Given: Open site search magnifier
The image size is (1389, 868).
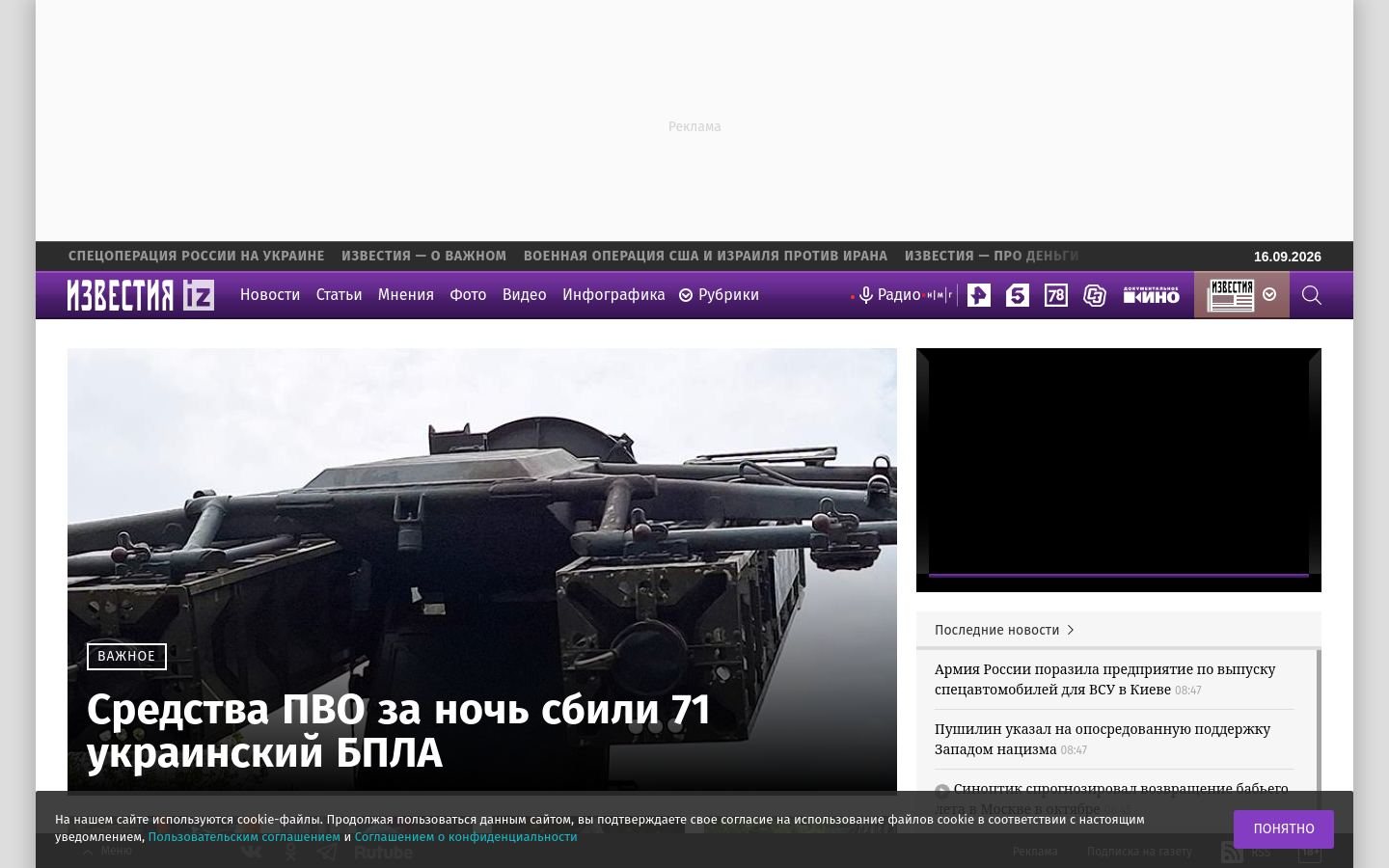Looking at the screenshot, I should [1311, 295].
